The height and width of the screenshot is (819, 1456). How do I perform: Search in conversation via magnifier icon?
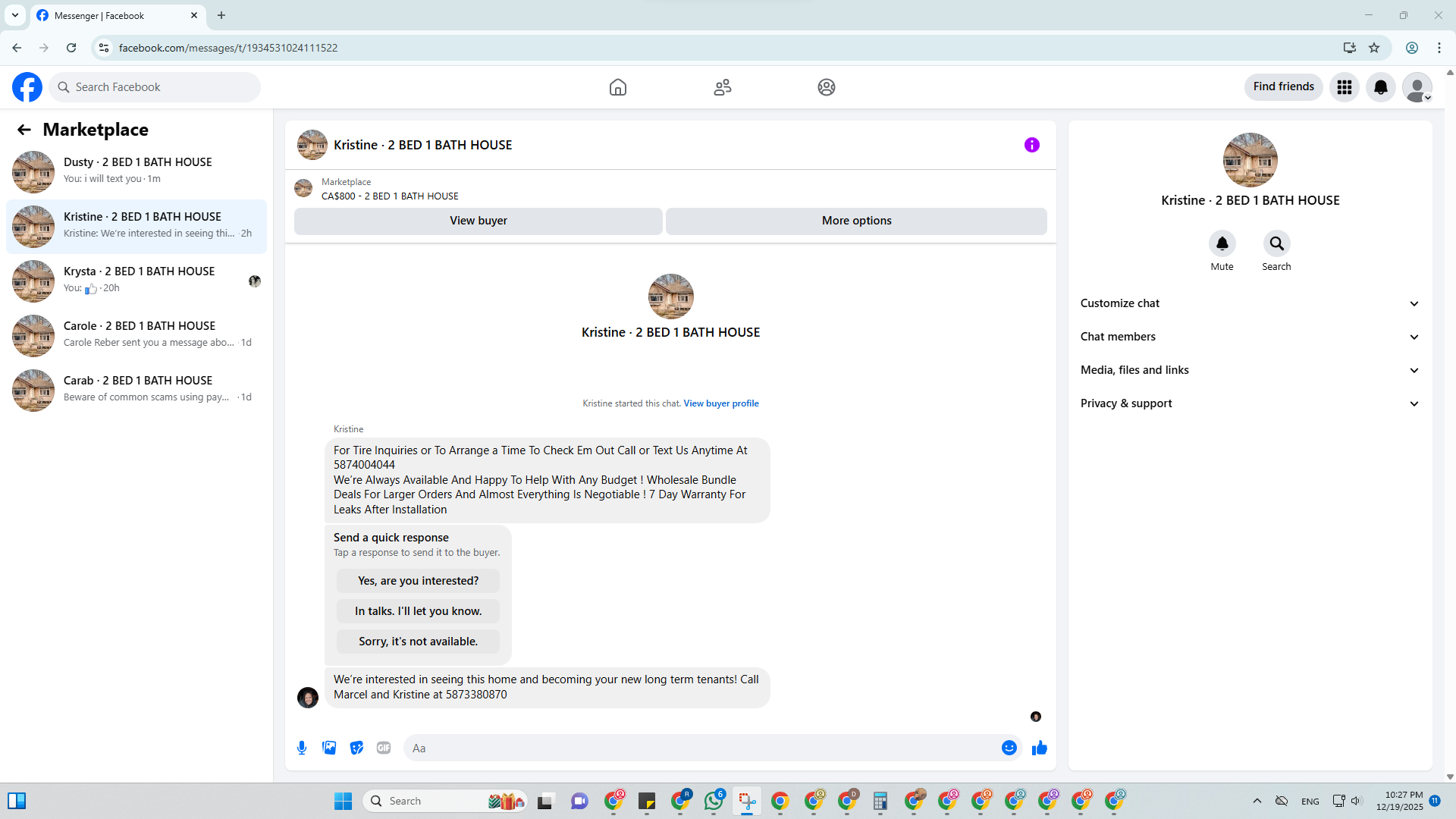point(1276,243)
